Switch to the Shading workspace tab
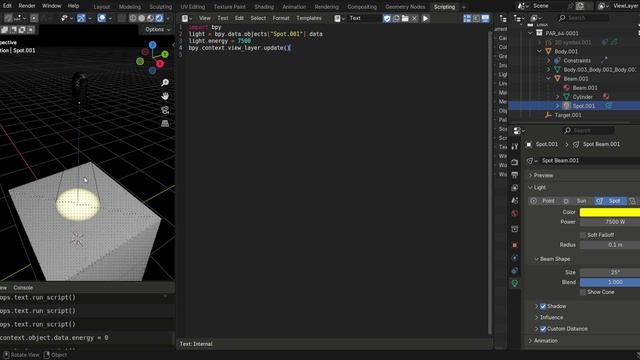The width and height of the screenshot is (640, 360). point(264,7)
